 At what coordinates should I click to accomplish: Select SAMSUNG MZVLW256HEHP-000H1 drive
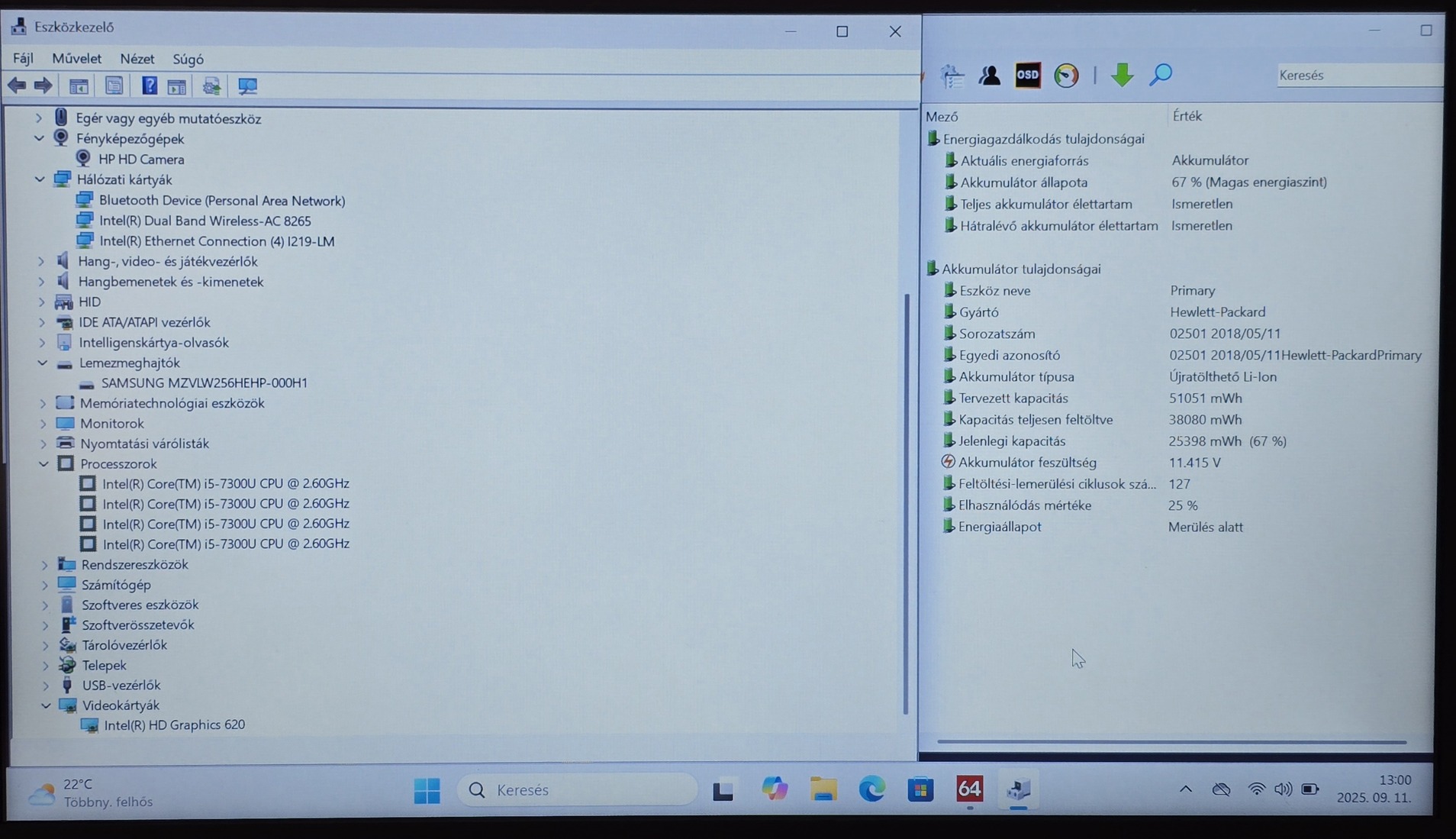pos(204,383)
